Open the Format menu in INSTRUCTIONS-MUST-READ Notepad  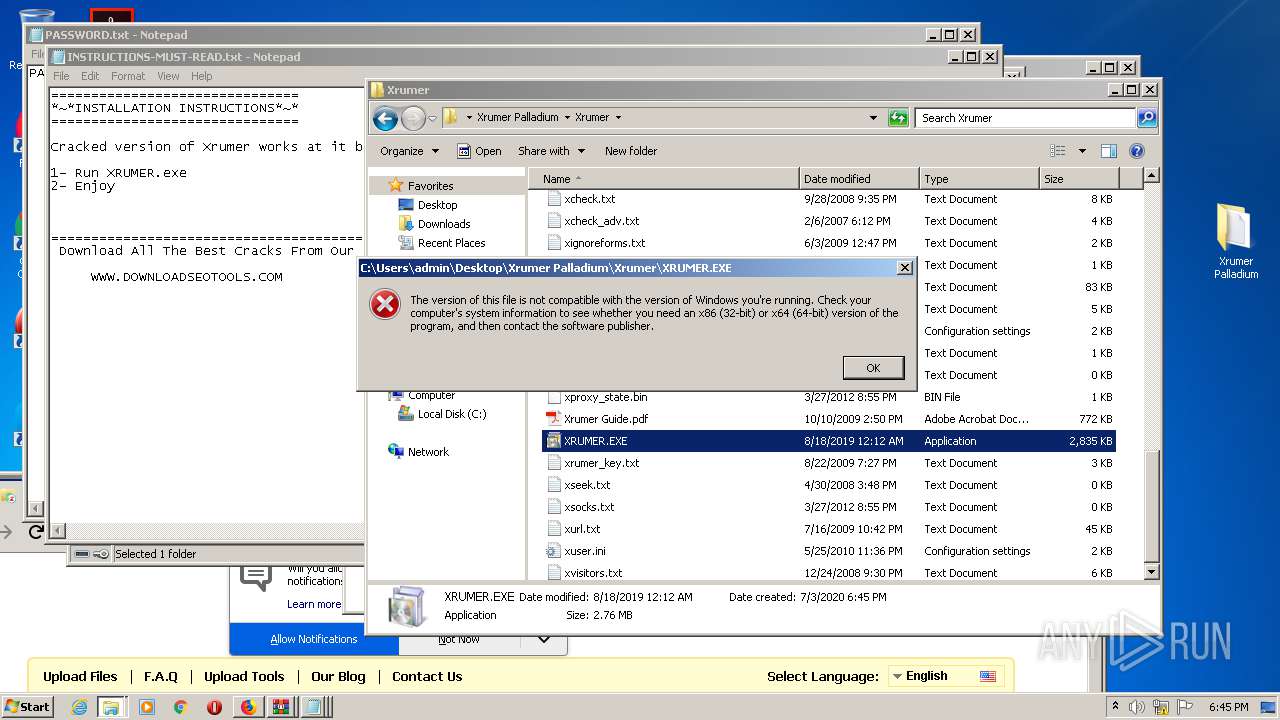coord(128,76)
